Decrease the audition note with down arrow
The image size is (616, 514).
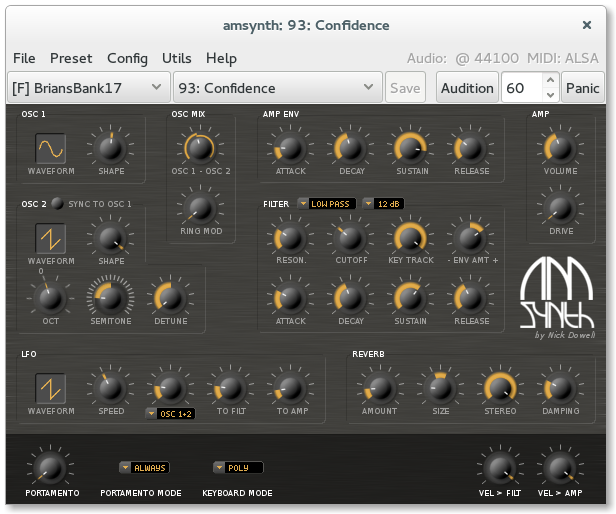tap(551, 95)
